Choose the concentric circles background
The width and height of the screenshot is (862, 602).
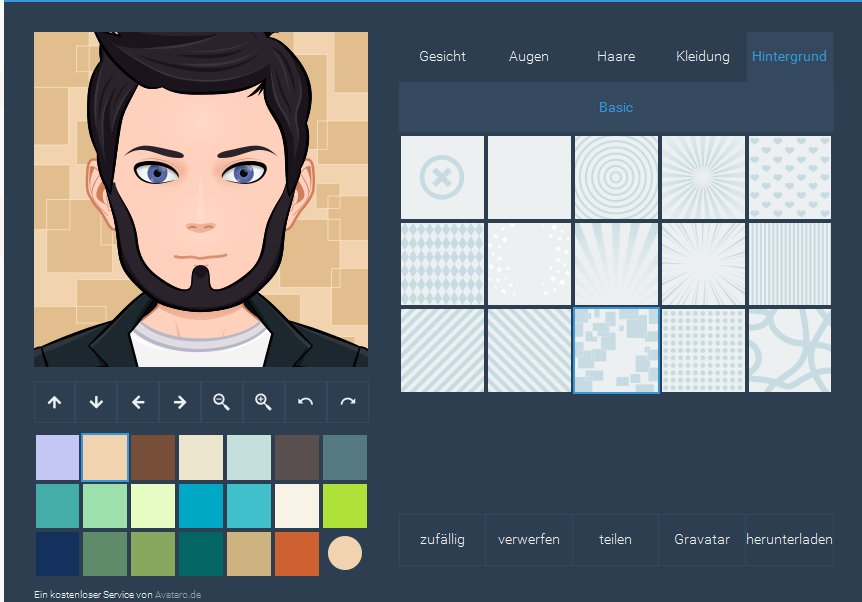pyautogui.click(x=616, y=177)
